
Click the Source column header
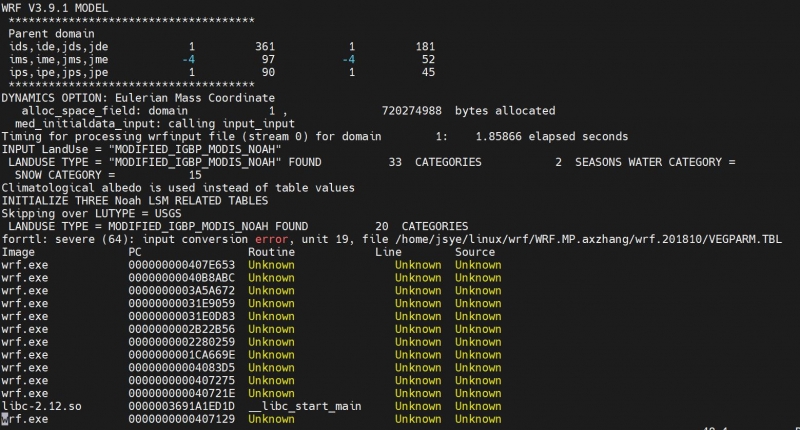click(474, 253)
